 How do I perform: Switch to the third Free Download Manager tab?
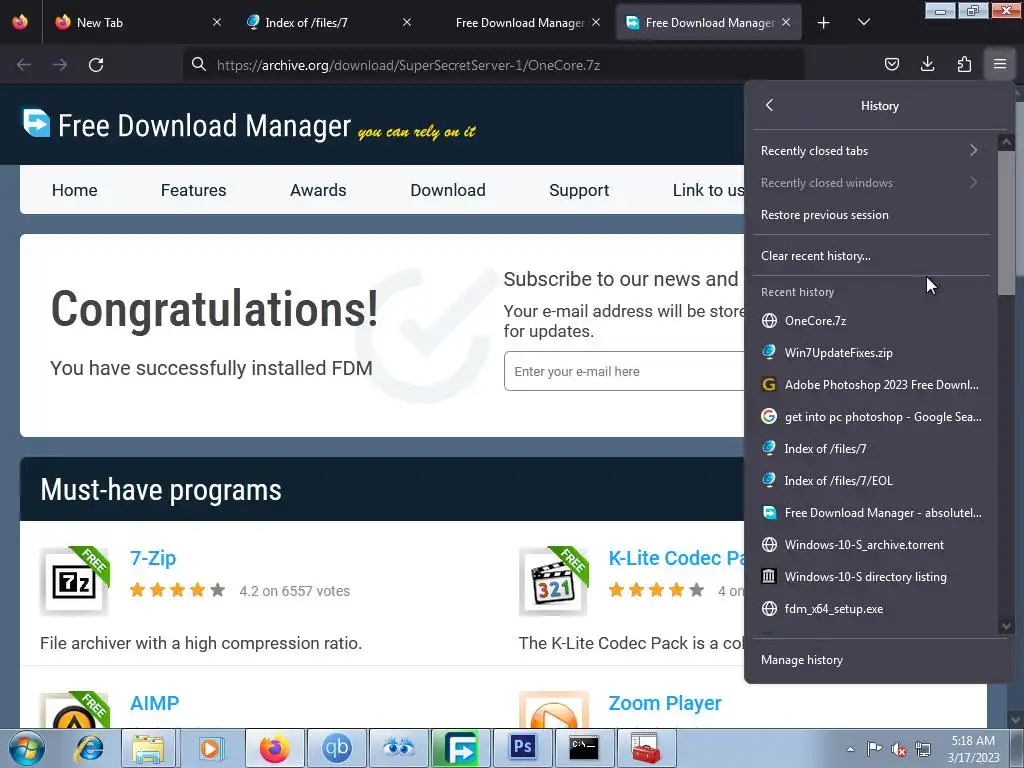pyautogui.click(x=519, y=23)
